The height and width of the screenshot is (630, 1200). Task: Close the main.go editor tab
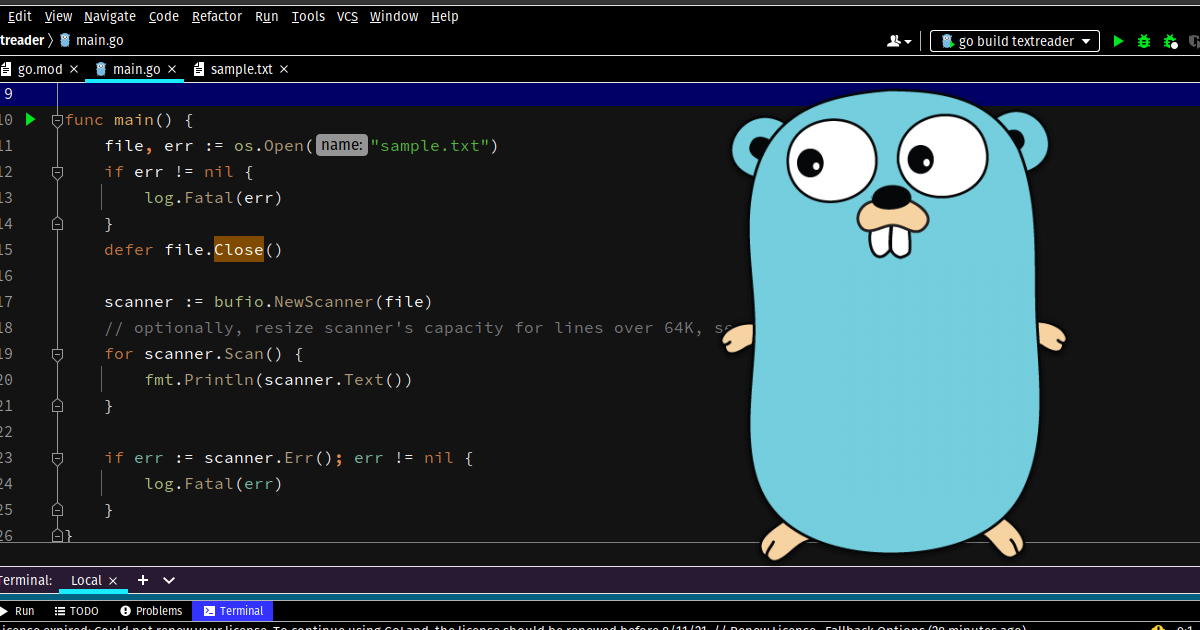pos(173,69)
